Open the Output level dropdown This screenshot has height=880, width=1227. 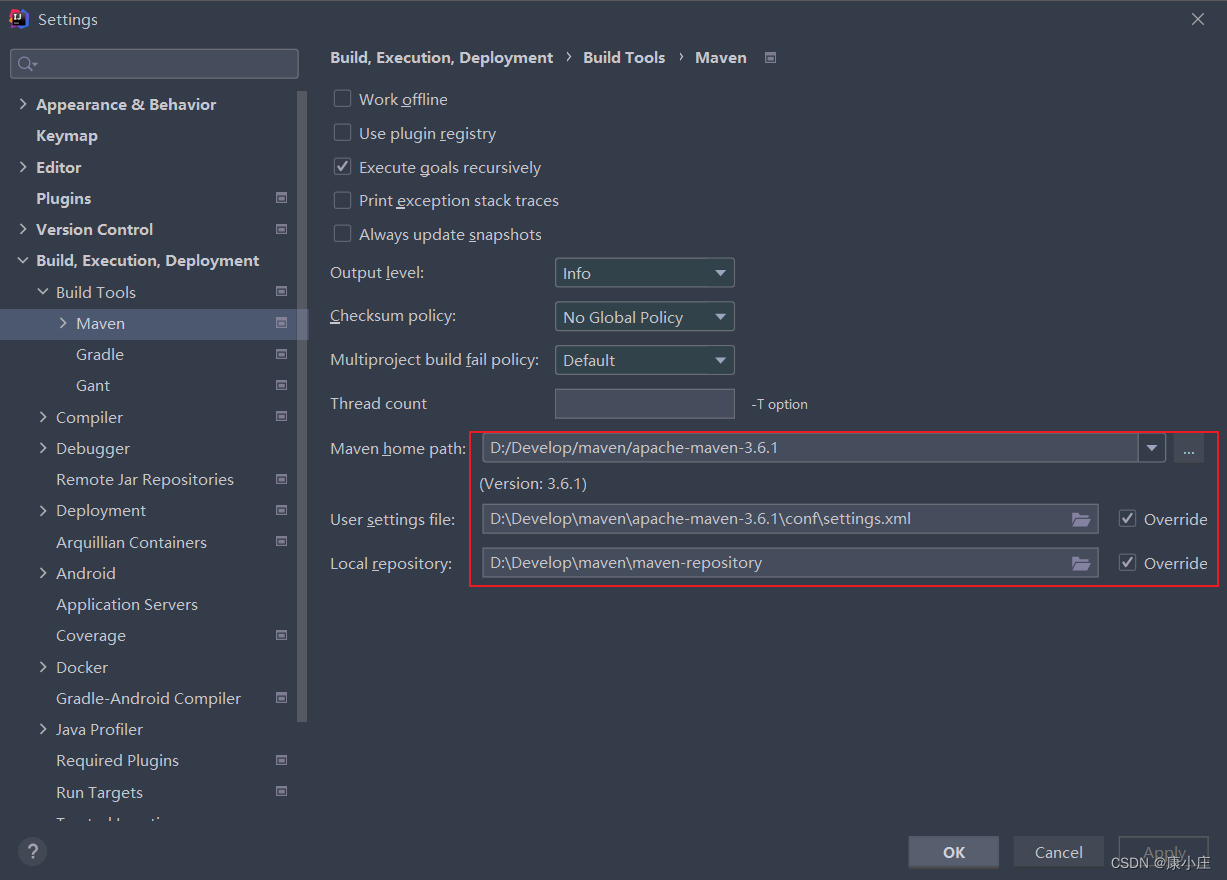pyautogui.click(x=645, y=273)
